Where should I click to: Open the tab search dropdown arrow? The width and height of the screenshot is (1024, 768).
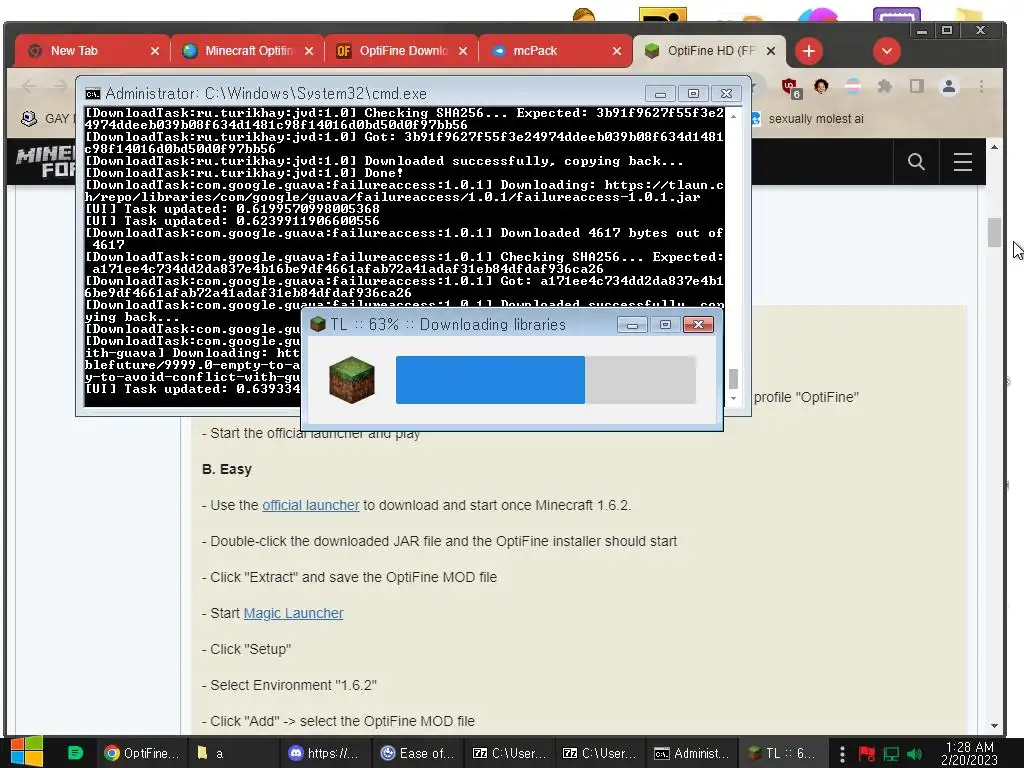pyautogui.click(x=886, y=51)
